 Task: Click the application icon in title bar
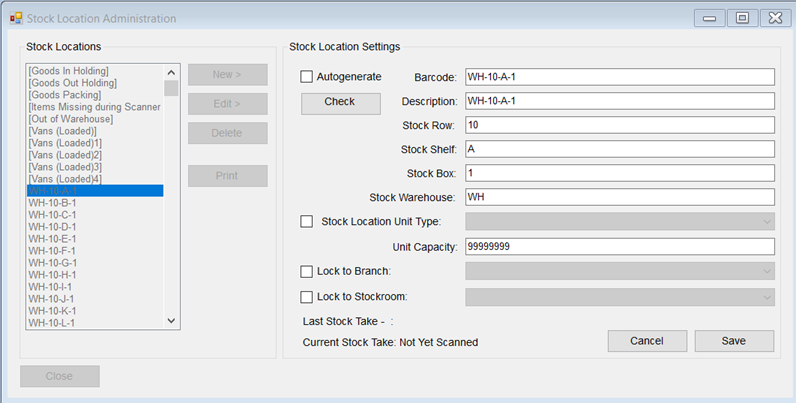(x=15, y=18)
